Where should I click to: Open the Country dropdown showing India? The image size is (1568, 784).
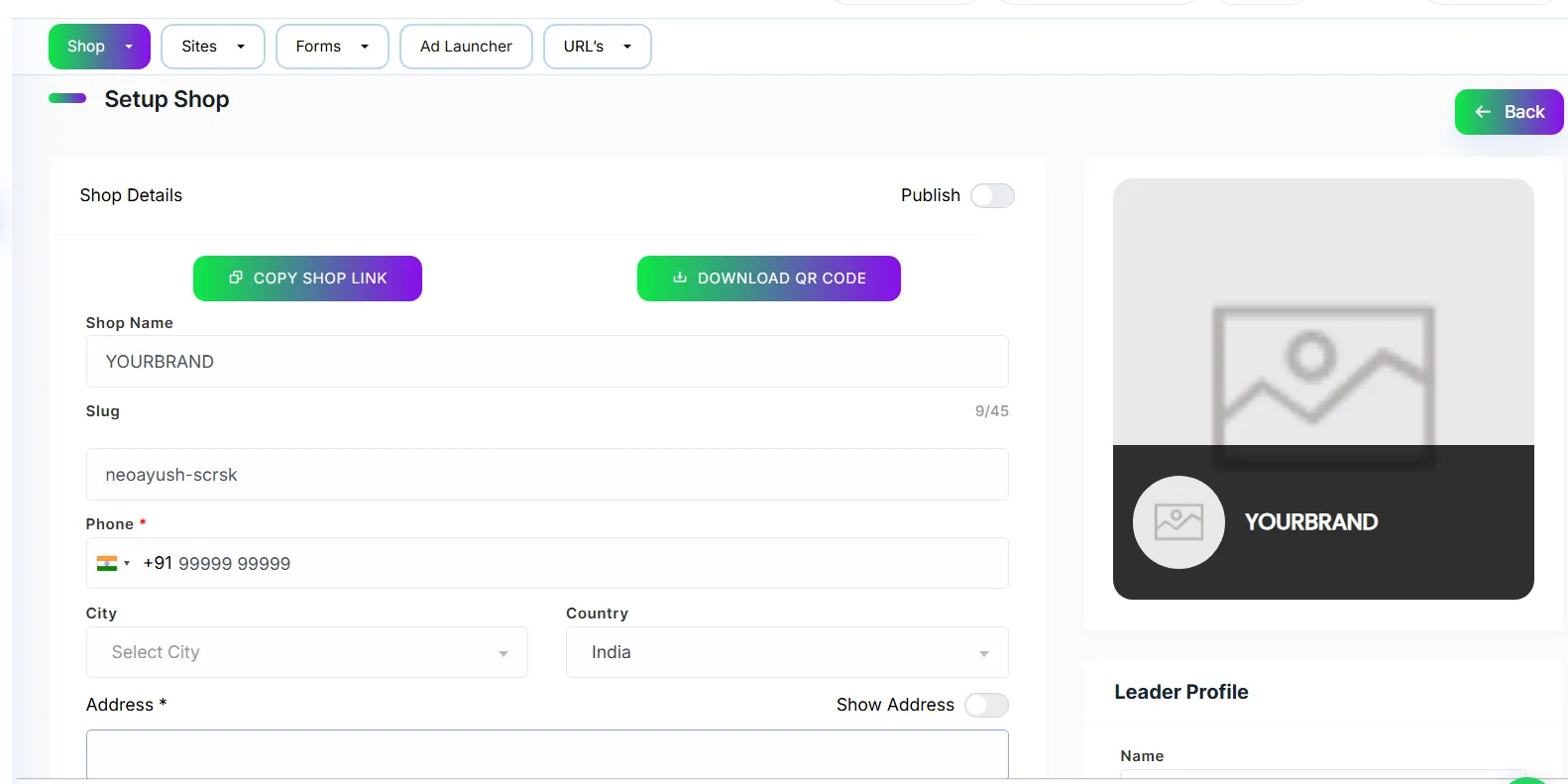click(x=787, y=652)
